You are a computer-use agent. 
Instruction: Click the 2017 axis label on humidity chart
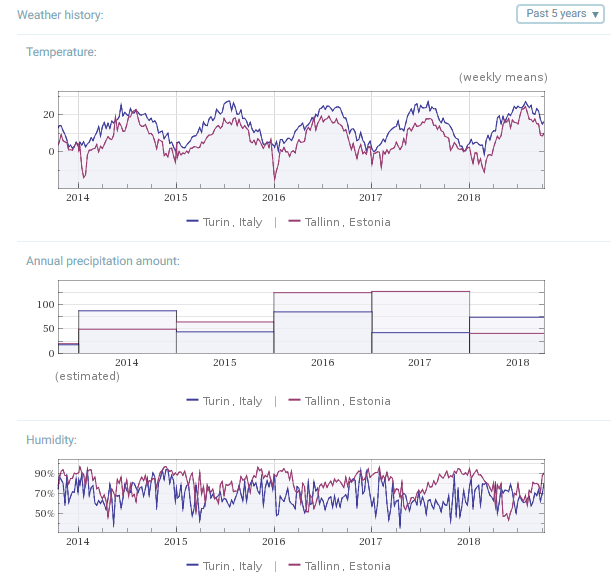(x=371, y=541)
